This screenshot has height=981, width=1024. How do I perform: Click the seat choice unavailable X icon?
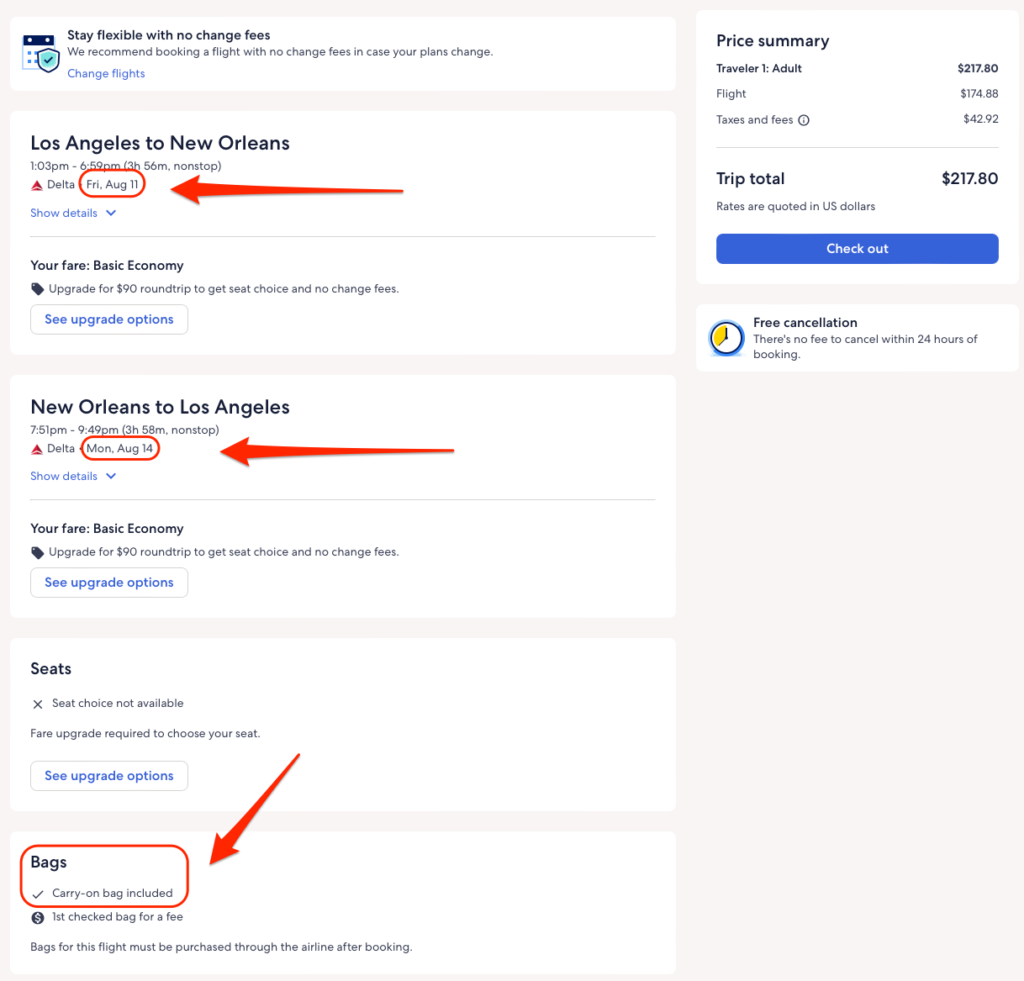coord(38,704)
